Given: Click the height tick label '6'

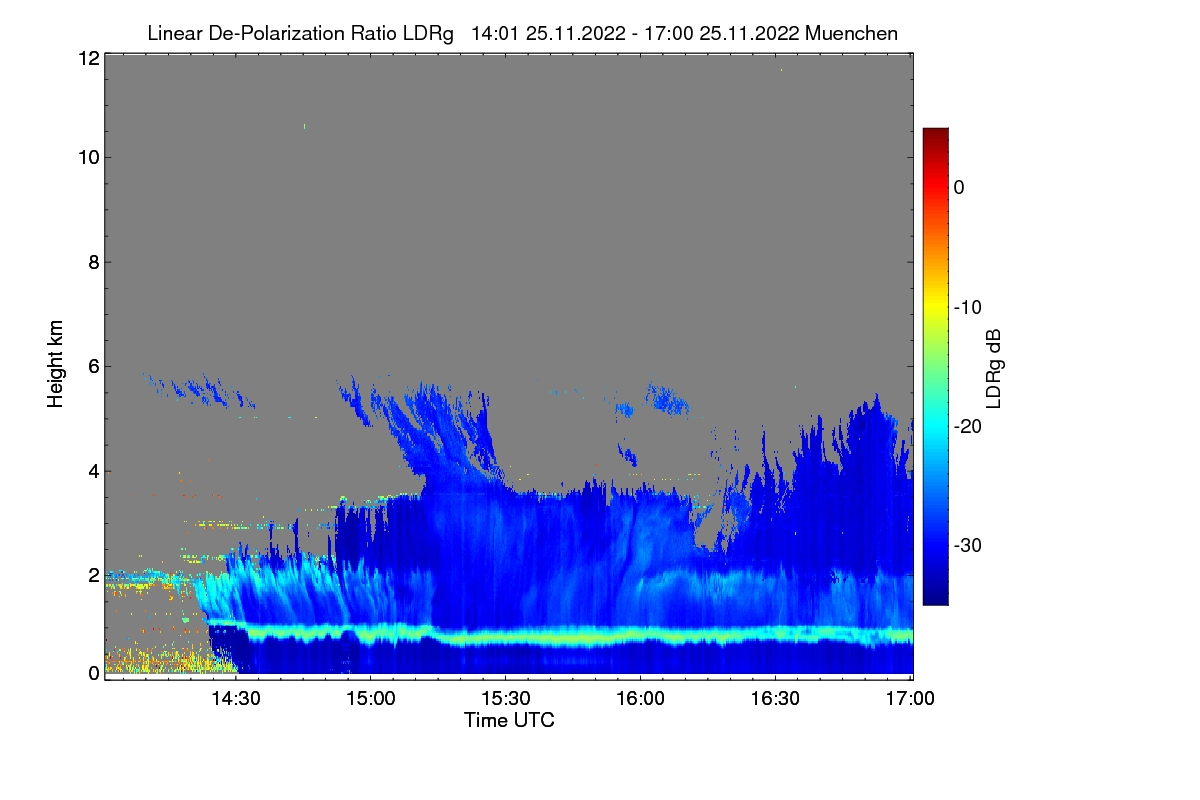Looking at the screenshot, I should click(x=93, y=367).
